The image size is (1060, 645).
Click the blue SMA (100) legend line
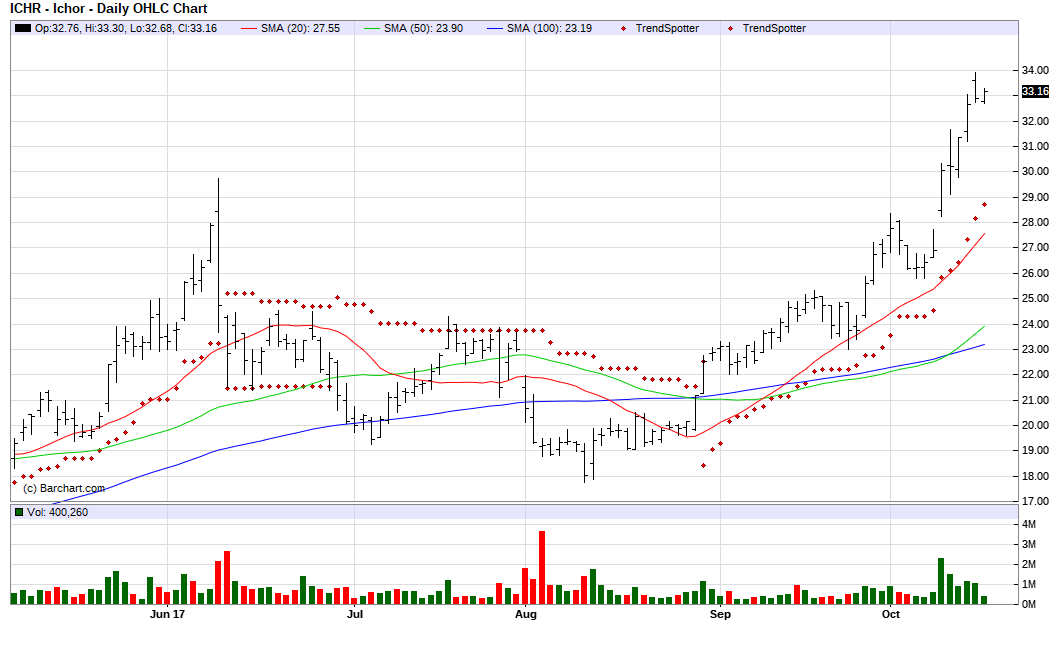[496, 28]
